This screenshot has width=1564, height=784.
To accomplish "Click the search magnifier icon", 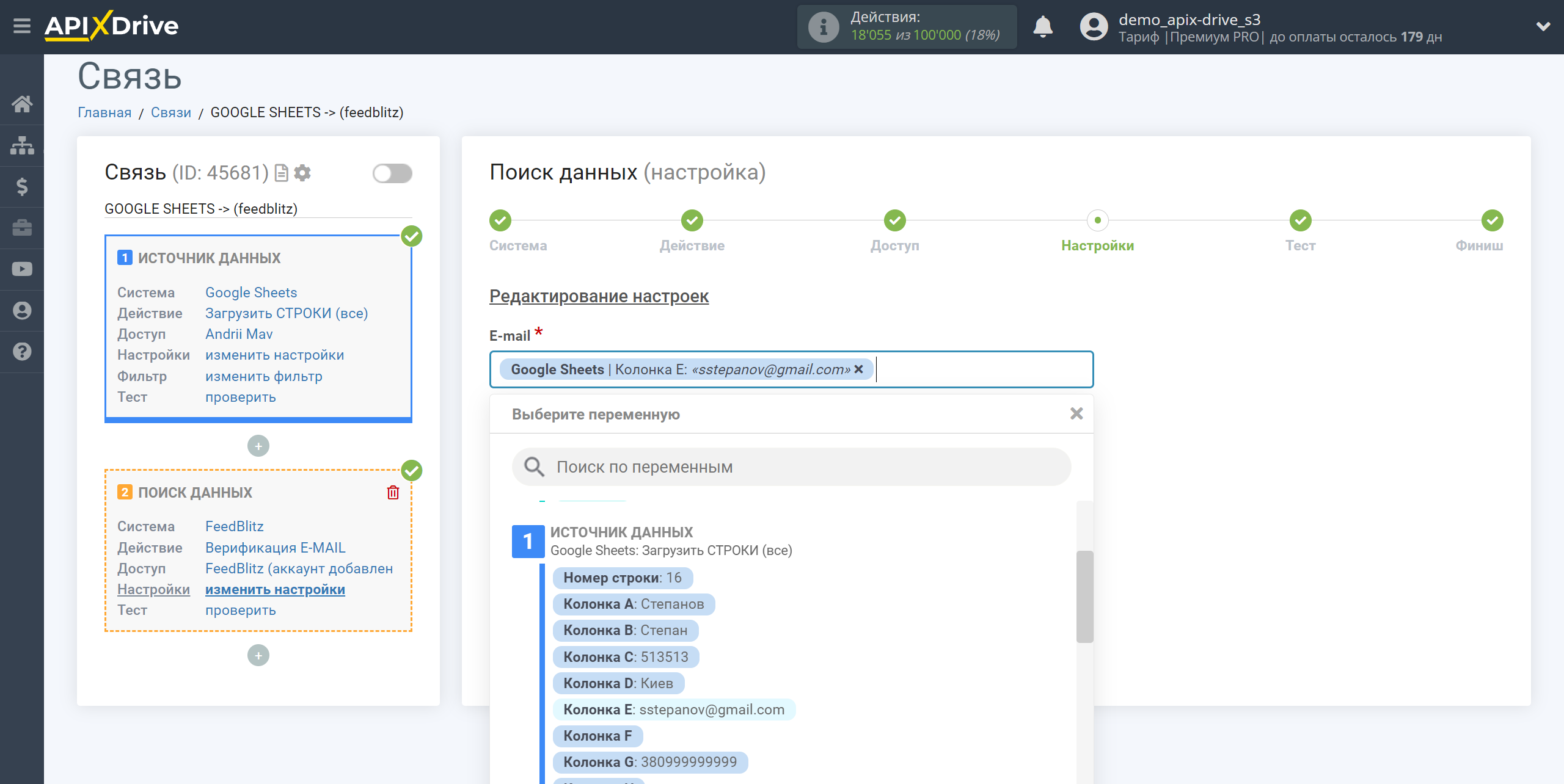I will coord(534,467).
